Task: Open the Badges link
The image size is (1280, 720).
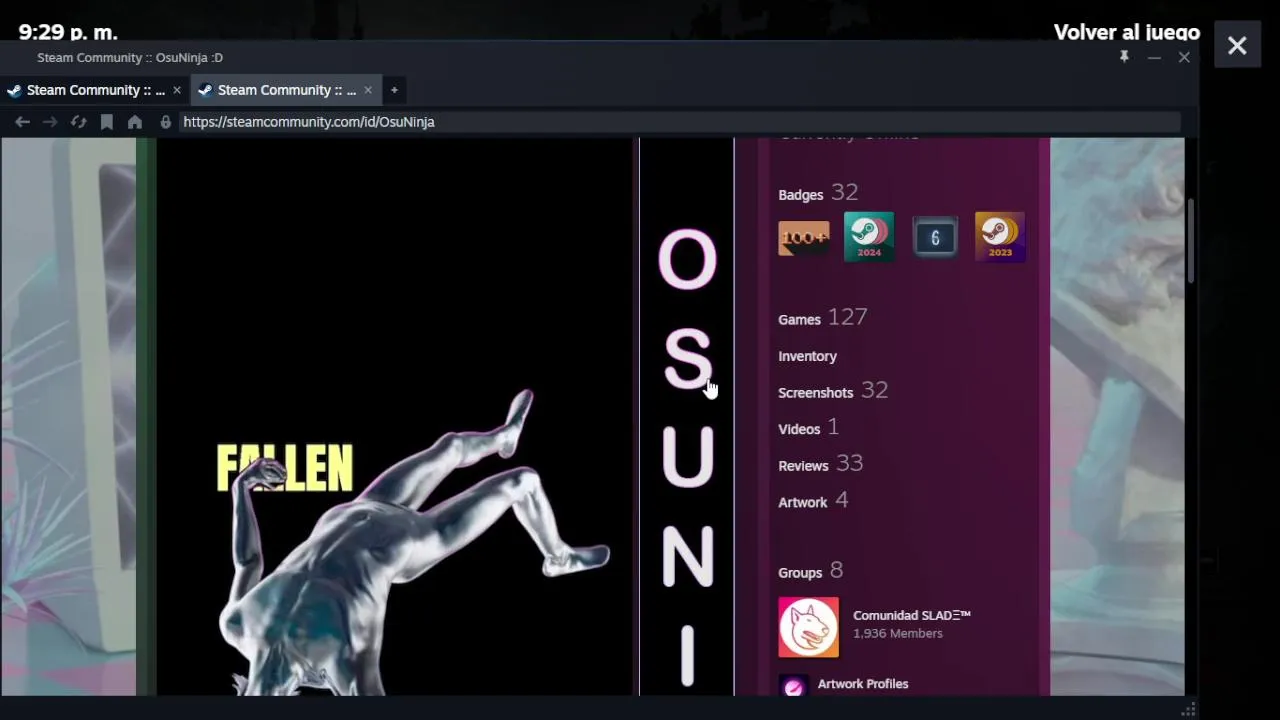Action: click(x=800, y=195)
